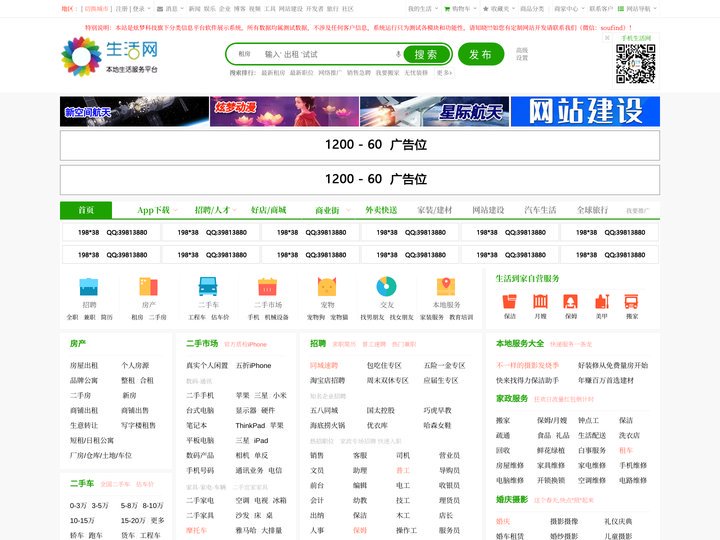Click the green 搜索 button

[x=426, y=54]
